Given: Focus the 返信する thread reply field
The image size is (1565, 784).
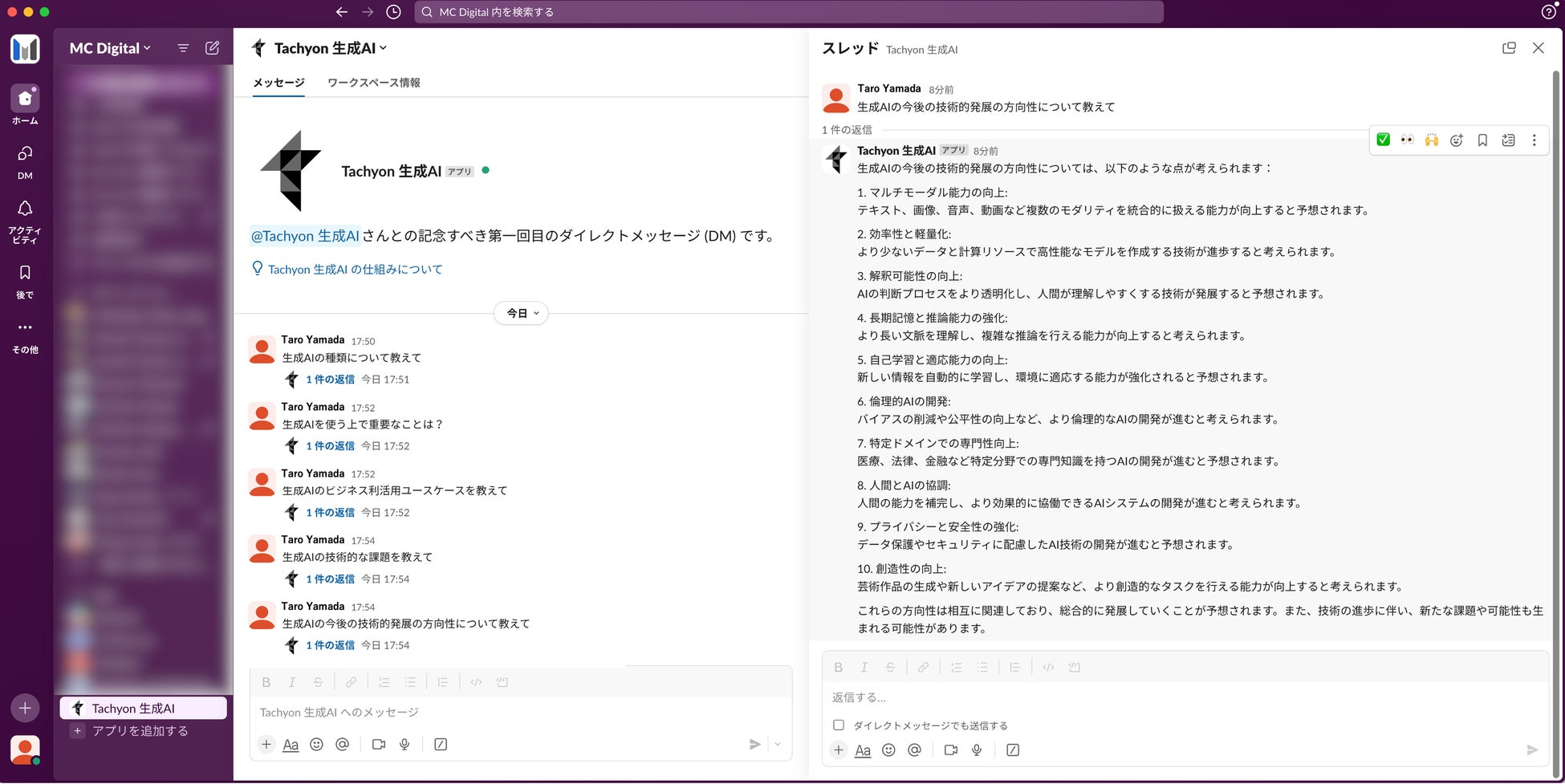Looking at the screenshot, I should (1185, 697).
